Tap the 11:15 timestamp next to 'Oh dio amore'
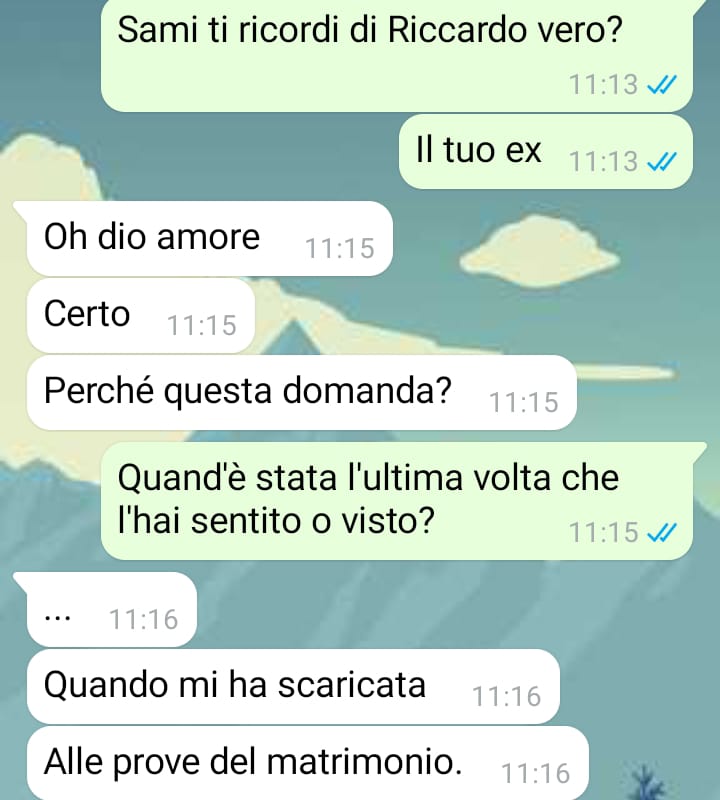 [x=340, y=249]
